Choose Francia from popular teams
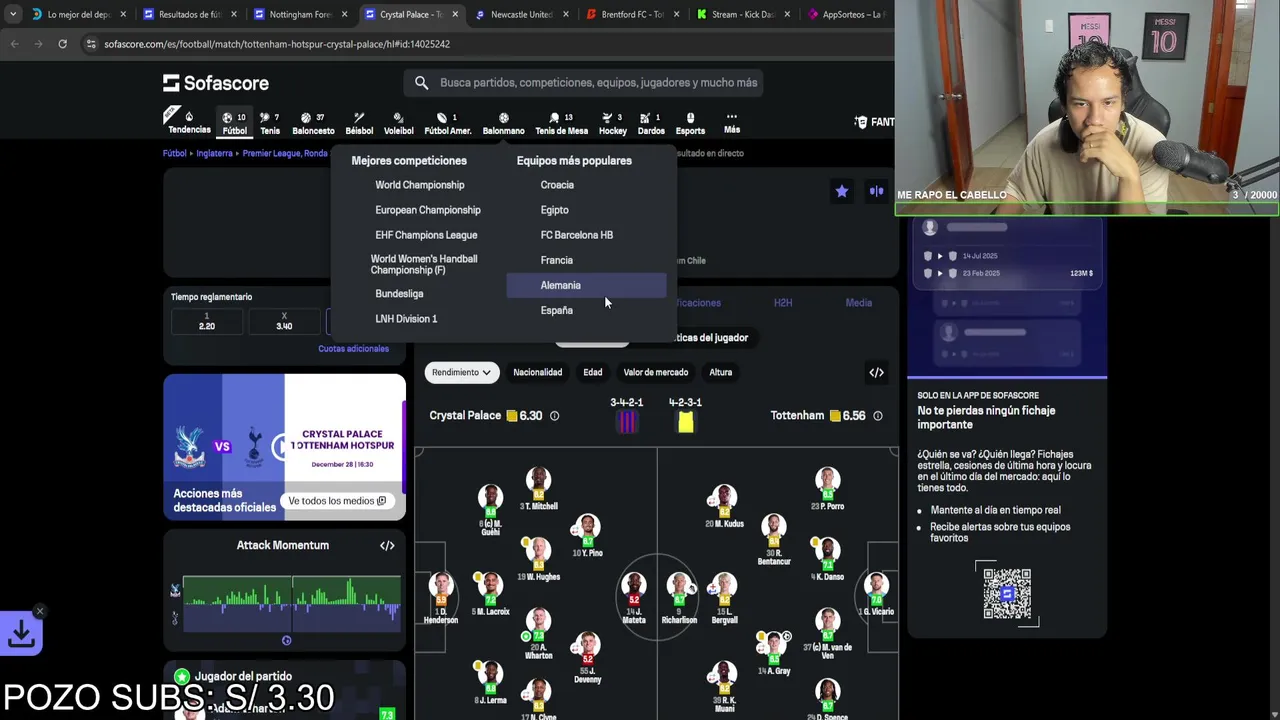 (x=557, y=260)
